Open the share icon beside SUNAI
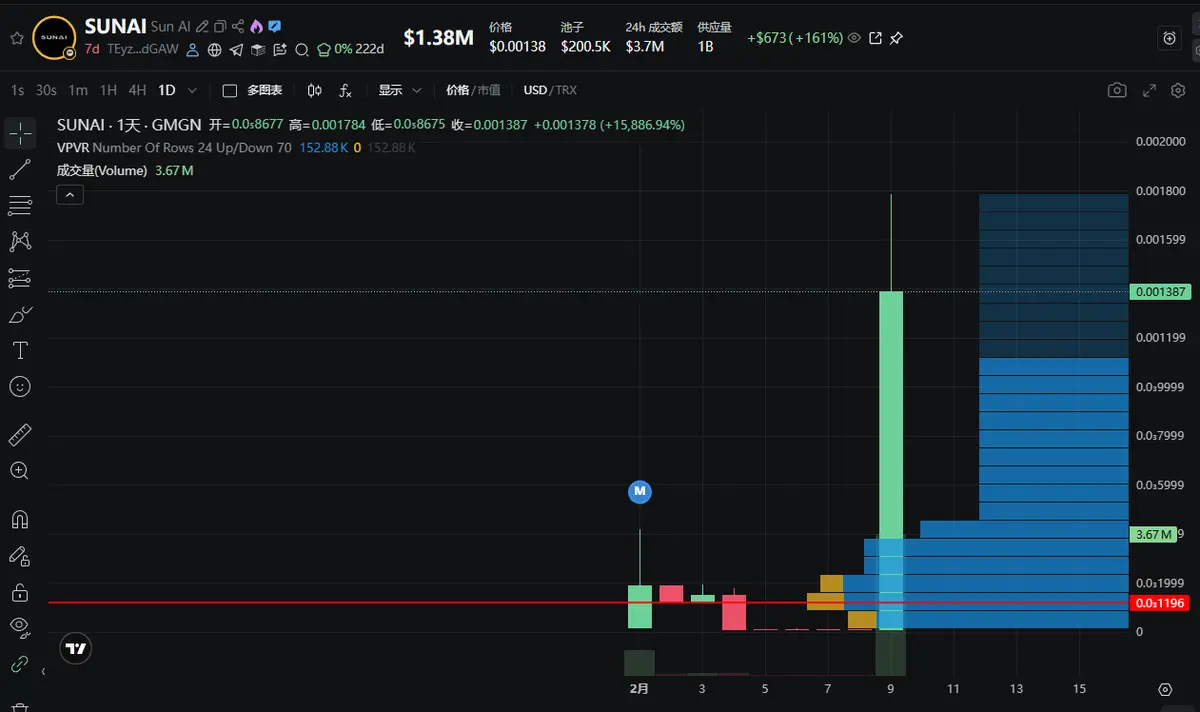The image size is (1200, 712). (238, 26)
